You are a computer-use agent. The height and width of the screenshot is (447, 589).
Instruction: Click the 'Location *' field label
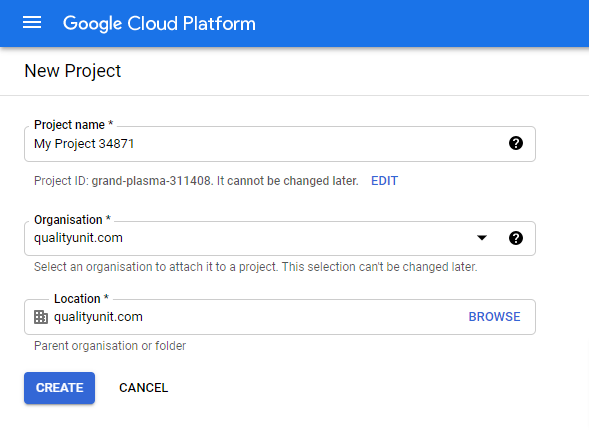coord(81,299)
